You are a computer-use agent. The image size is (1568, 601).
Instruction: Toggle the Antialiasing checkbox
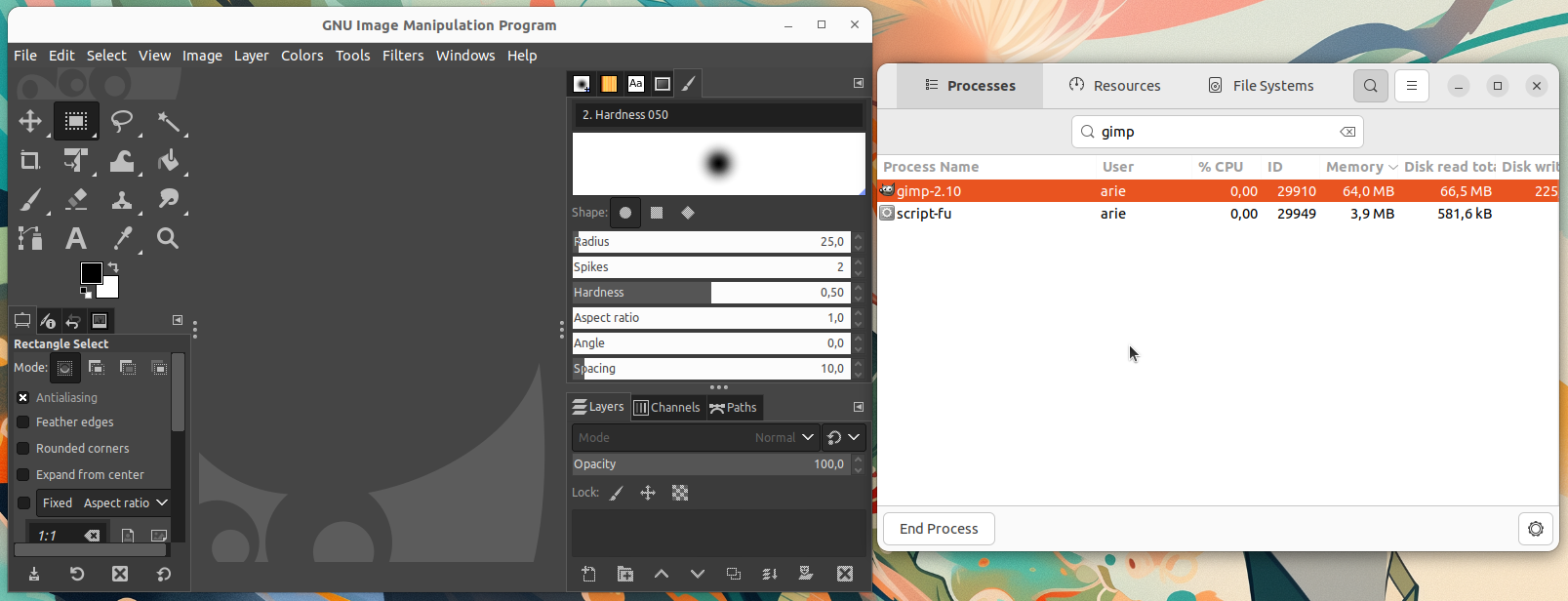coord(23,398)
